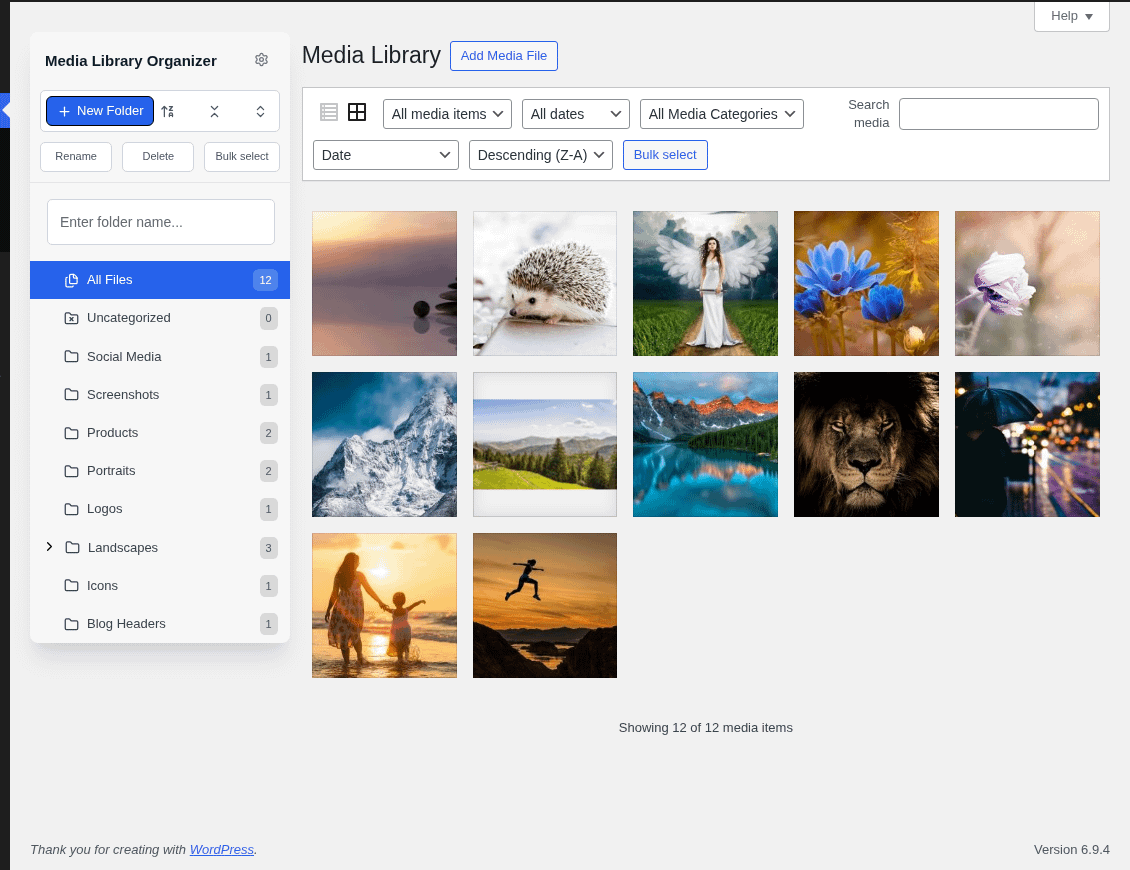Open the All Media Categories dropdown
Screen dimensions: 1130x870
(x=721, y=114)
